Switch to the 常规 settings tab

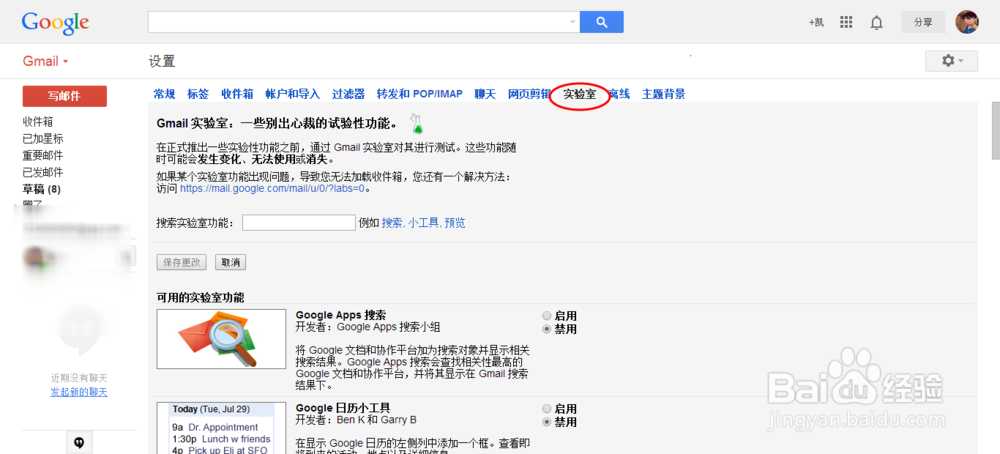(164, 94)
